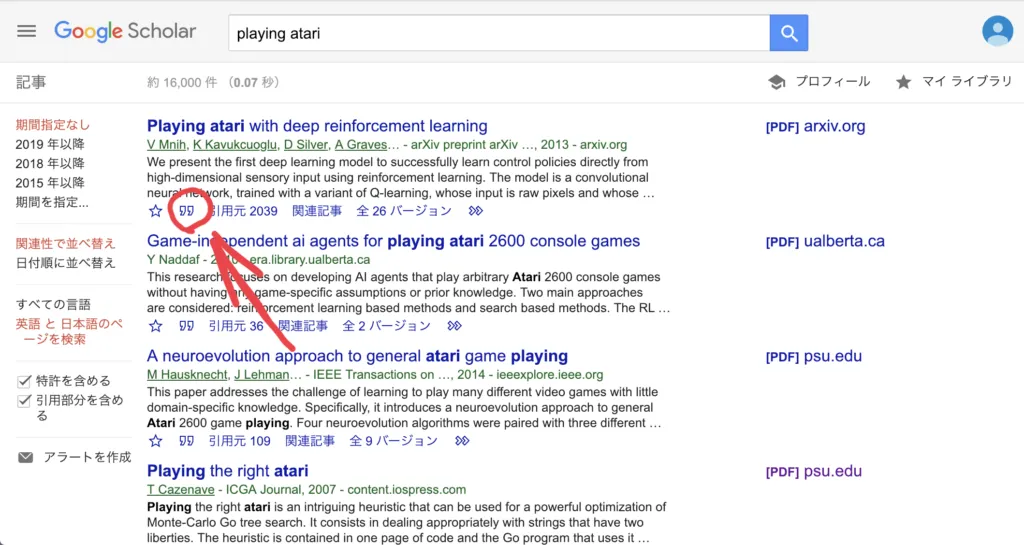The width and height of the screenshot is (1024, 545).
Task: Toggle the 引用部分を含める checkbox
Action: (x=25, y=401)
